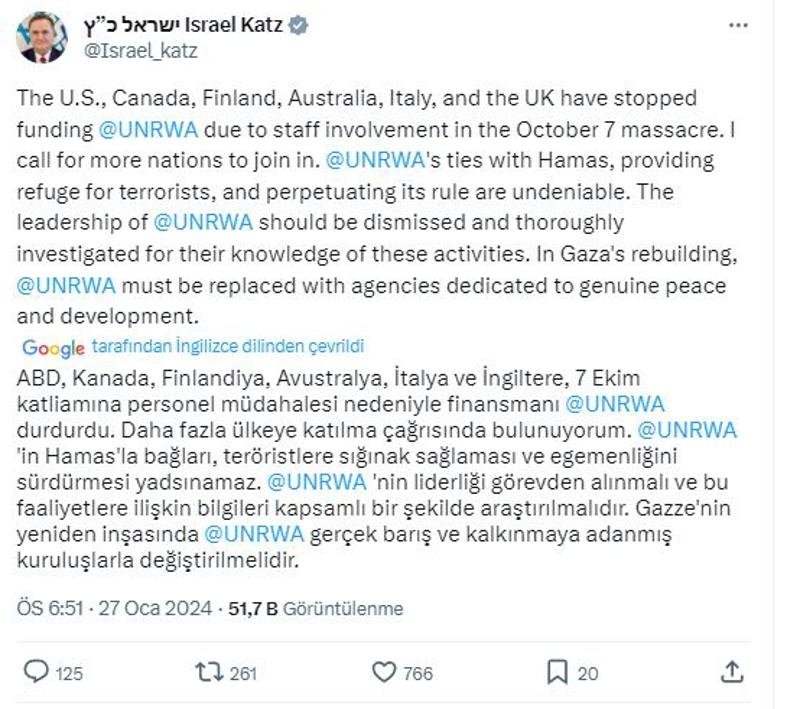Open @UNRWA mention after 'finansmanı'
This screenshot has width=800, height=709.
(615, 404)
